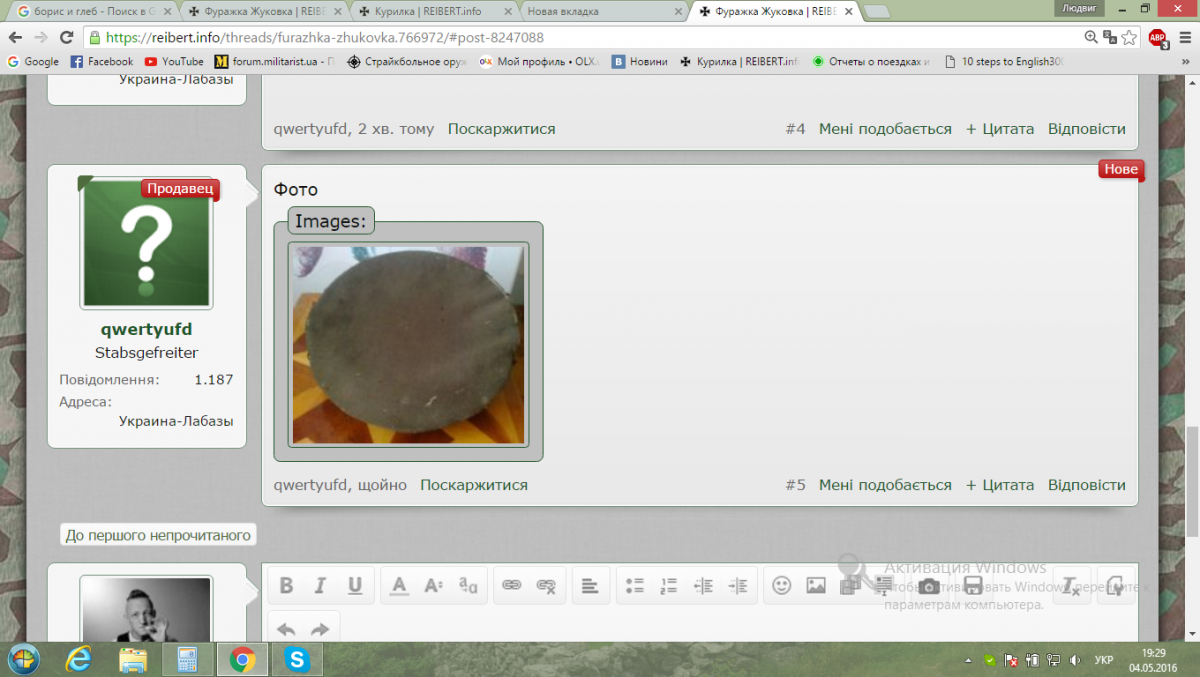Open the text alignment dropdown in editor
1200x677 pixels.
[590, 586]
